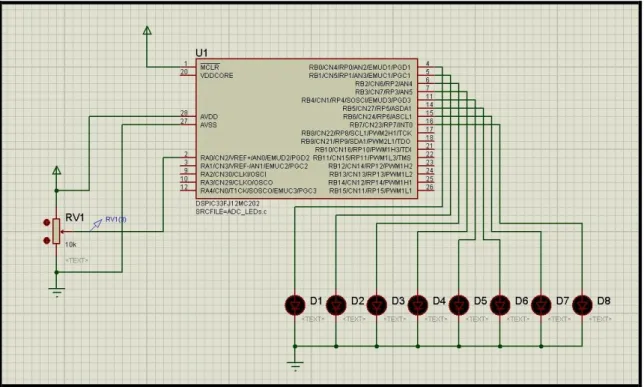Click the MCLR pin label

pyautogui.click(x=210, y=67)
